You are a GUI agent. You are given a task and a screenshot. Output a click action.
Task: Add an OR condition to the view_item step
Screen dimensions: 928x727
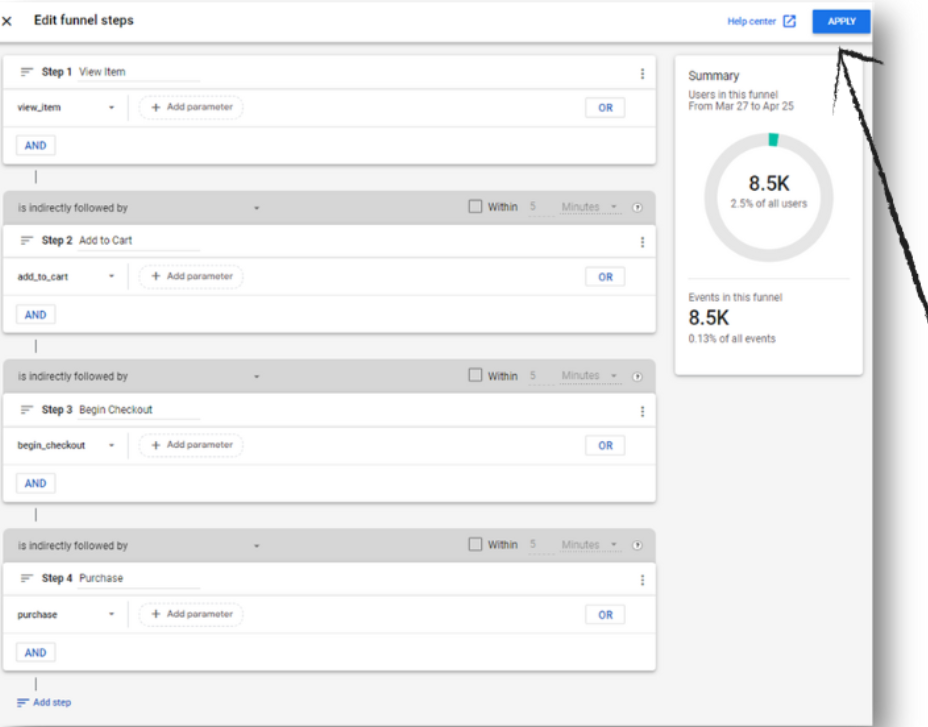coord(604,106)
